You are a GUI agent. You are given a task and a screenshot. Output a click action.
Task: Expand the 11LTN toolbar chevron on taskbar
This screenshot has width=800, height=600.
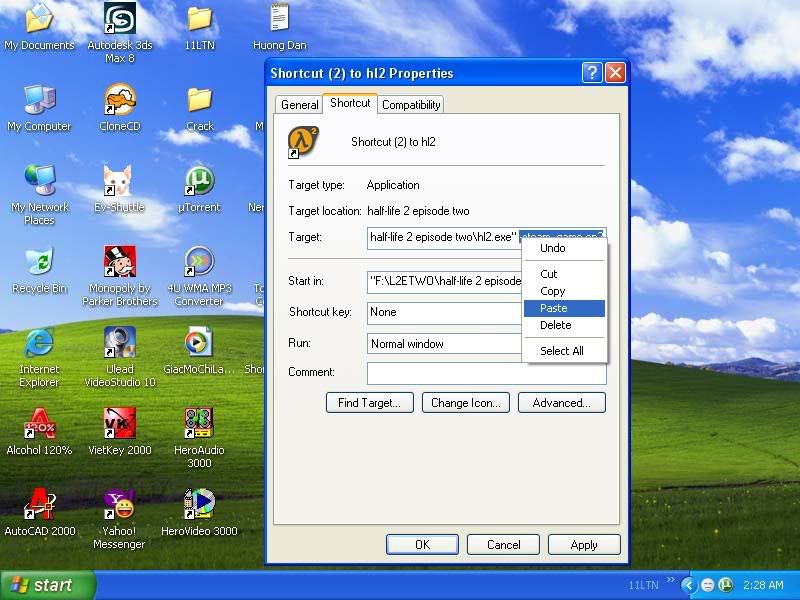(670, 580)
